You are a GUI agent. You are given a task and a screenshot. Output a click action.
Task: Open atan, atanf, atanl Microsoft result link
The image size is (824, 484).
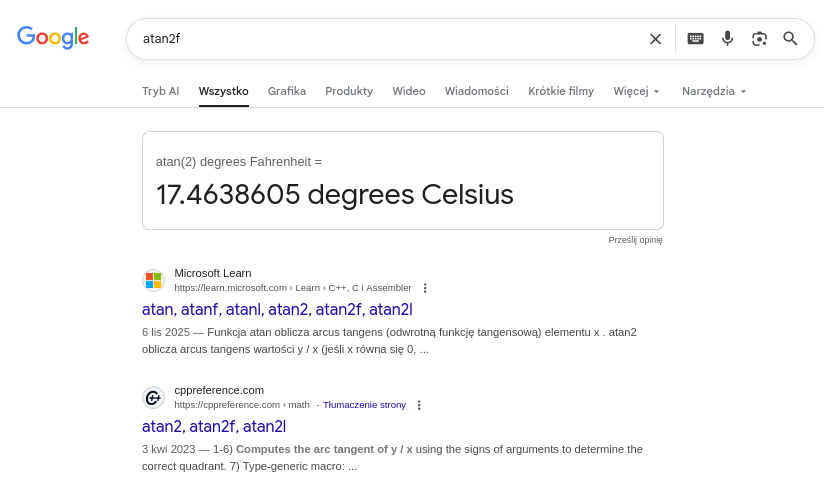277,309
